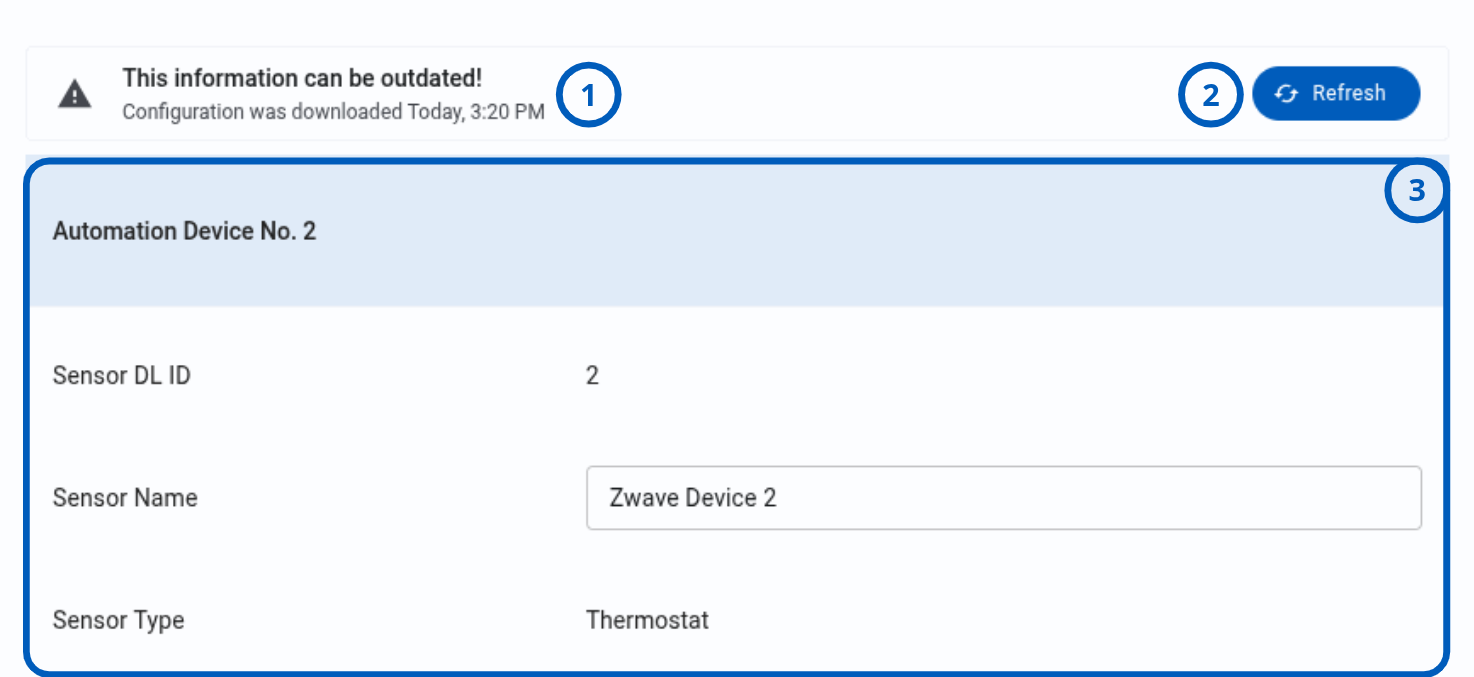This screenshot has width=1474, height=677.
Task: Click the 'Configuration was downloaded' timestamp text
Action: (333, 111)
